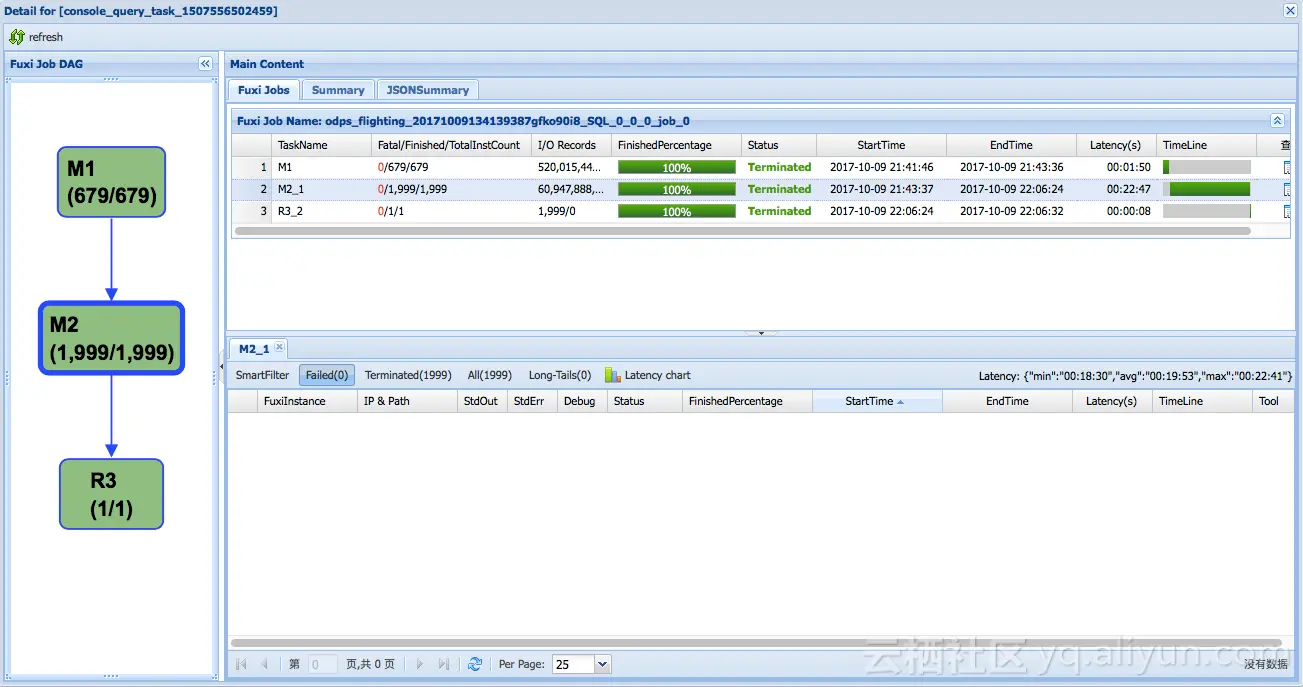The image size is (1303, 687).
Task: Click 2017-10-09 21:41:46 start time cell
Action: [881, 168]
